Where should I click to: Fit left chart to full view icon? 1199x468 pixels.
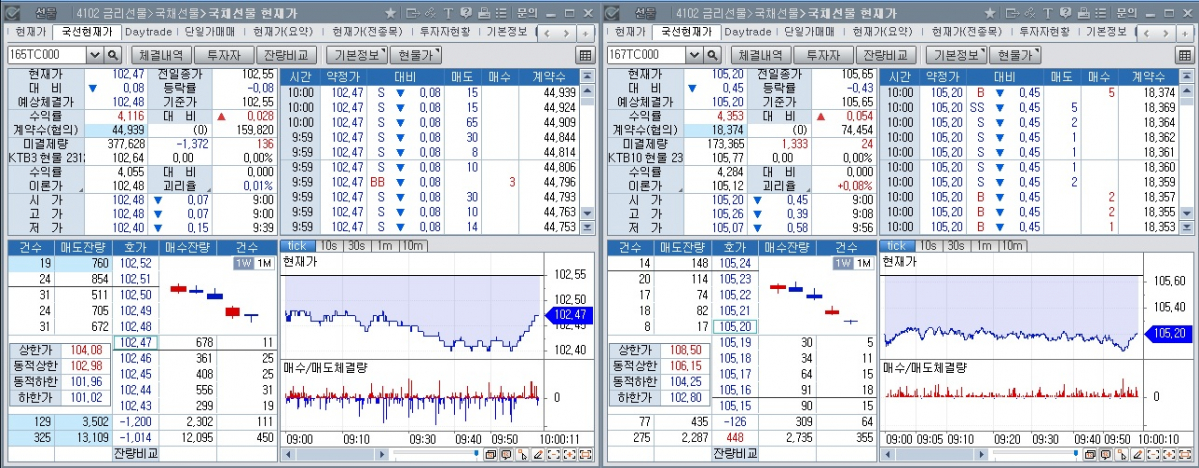(x=586, y=454)
